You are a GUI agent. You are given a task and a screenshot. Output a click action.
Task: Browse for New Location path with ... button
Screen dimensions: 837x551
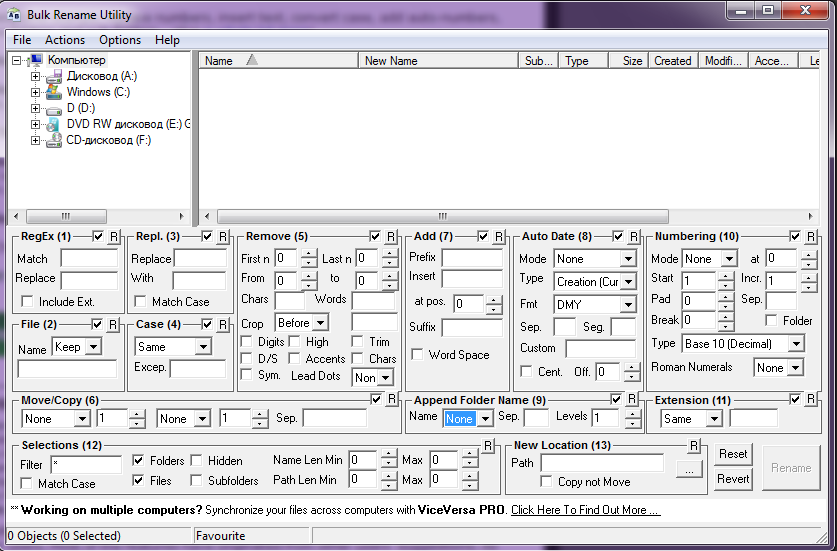click(x=689, y=469)
